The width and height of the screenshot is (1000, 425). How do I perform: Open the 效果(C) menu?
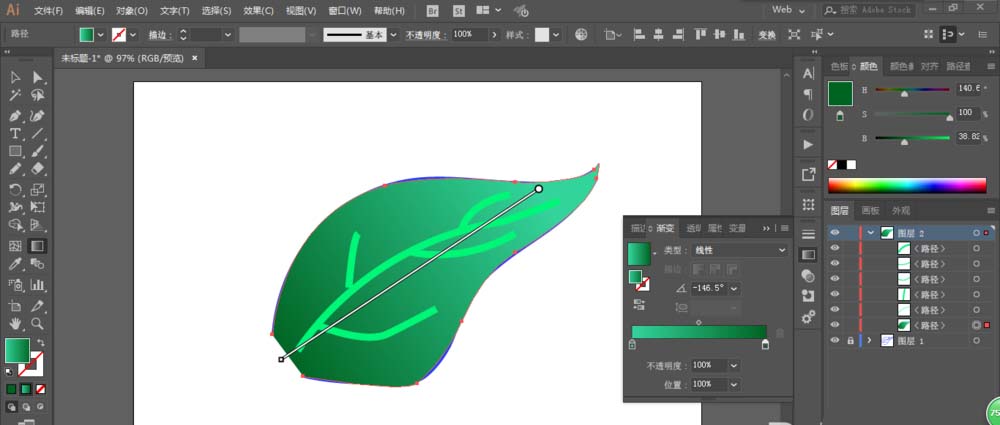[x=258, y=11]
